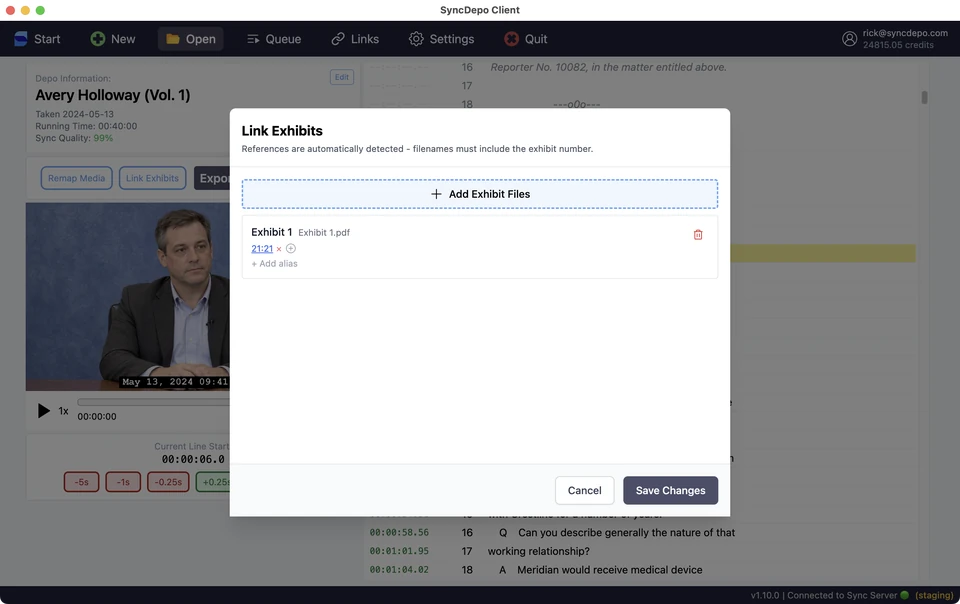Image resolution: width=960 pixels, height=604 pixels.
Task: Click the Avery Holloway (Vol. 1) title
Action: (x=113, y=95)
